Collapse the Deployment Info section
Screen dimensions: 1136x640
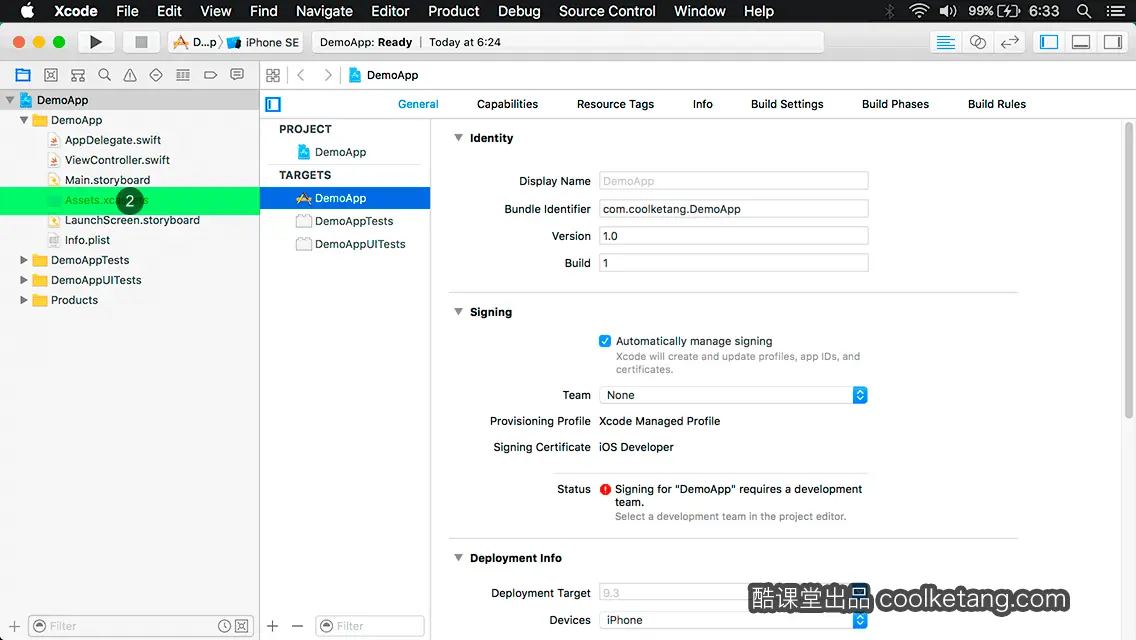click(459, 557)
